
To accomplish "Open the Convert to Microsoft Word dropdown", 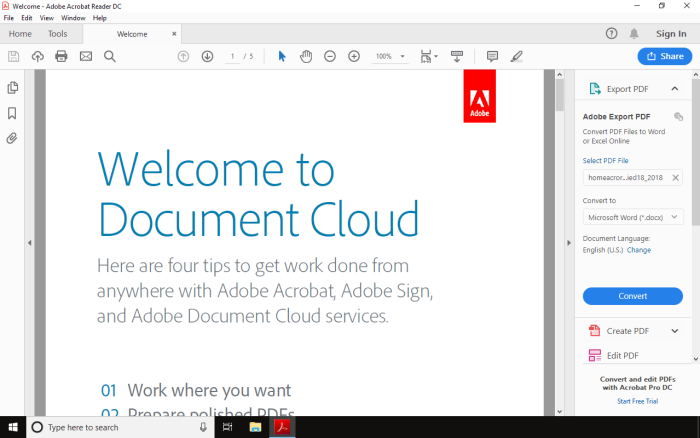I will pyautogui.click(x=633, y=217).
